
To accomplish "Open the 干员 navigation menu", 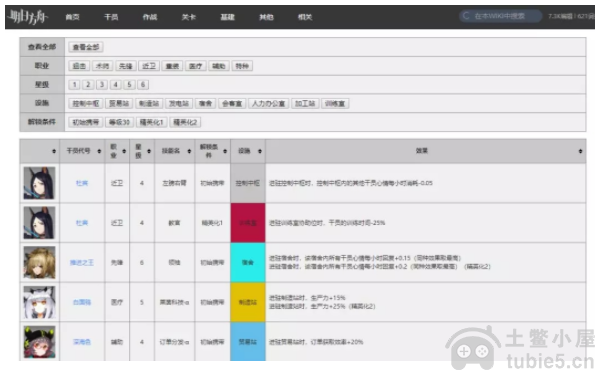I will click(x=111, y=17).
